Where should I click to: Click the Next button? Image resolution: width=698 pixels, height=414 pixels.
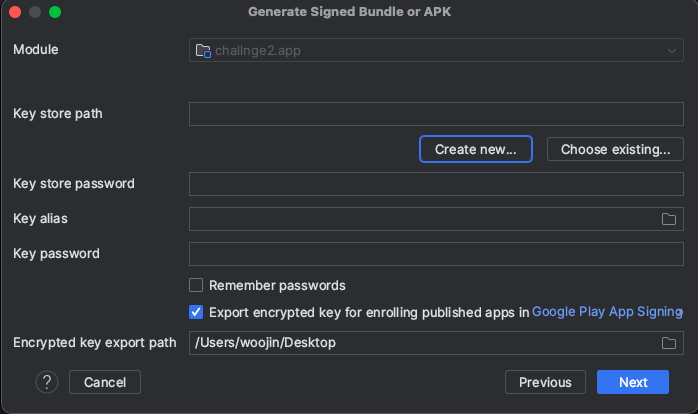(633, 382)
